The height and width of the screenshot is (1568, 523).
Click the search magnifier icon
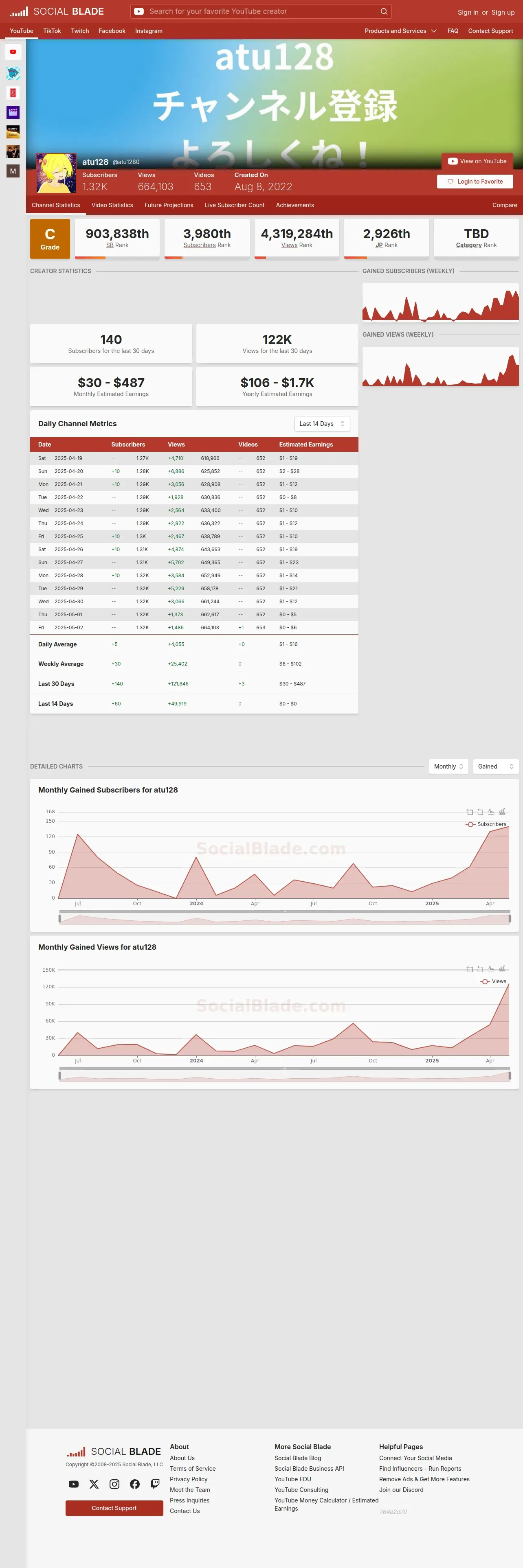(x=384, y=11)
